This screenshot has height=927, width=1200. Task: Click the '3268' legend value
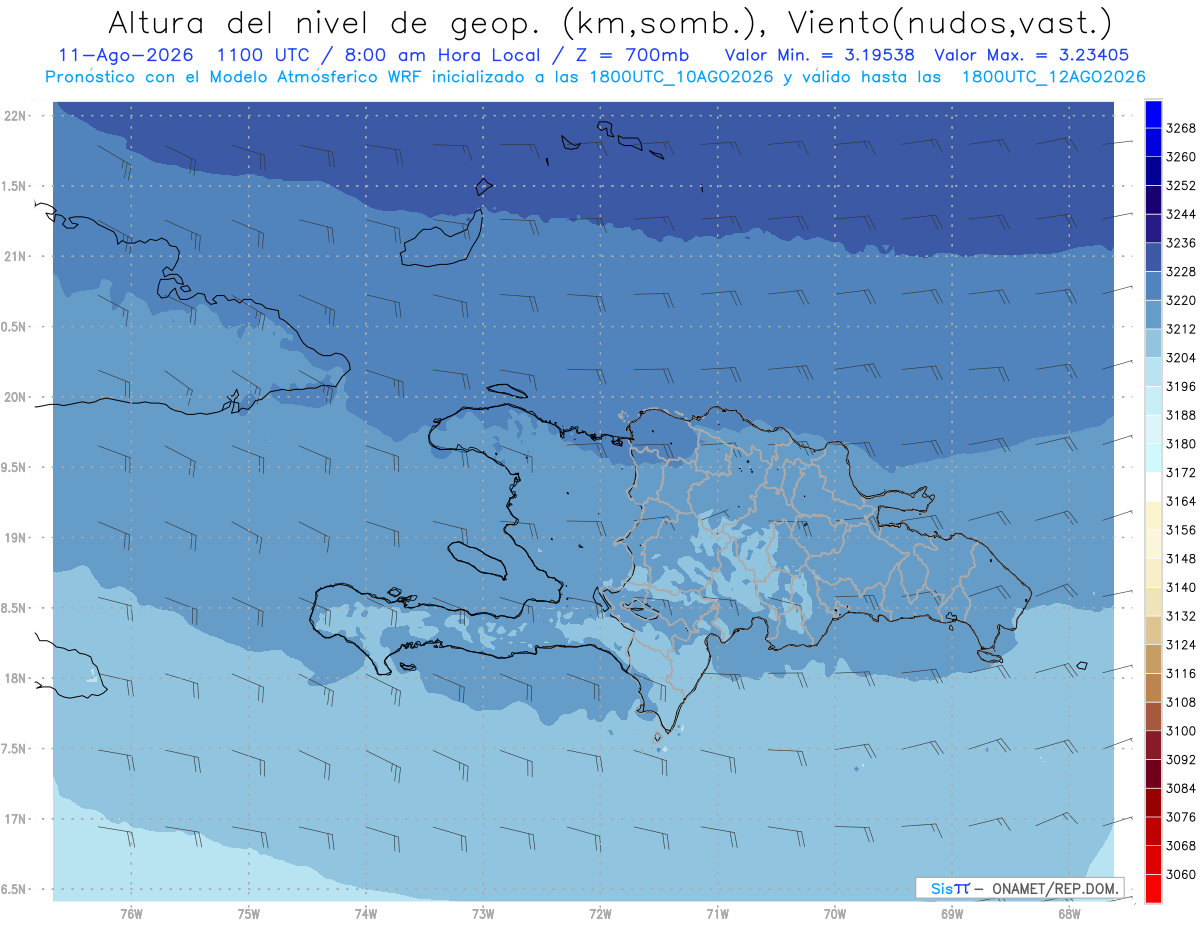click(x=1181, y=128)
